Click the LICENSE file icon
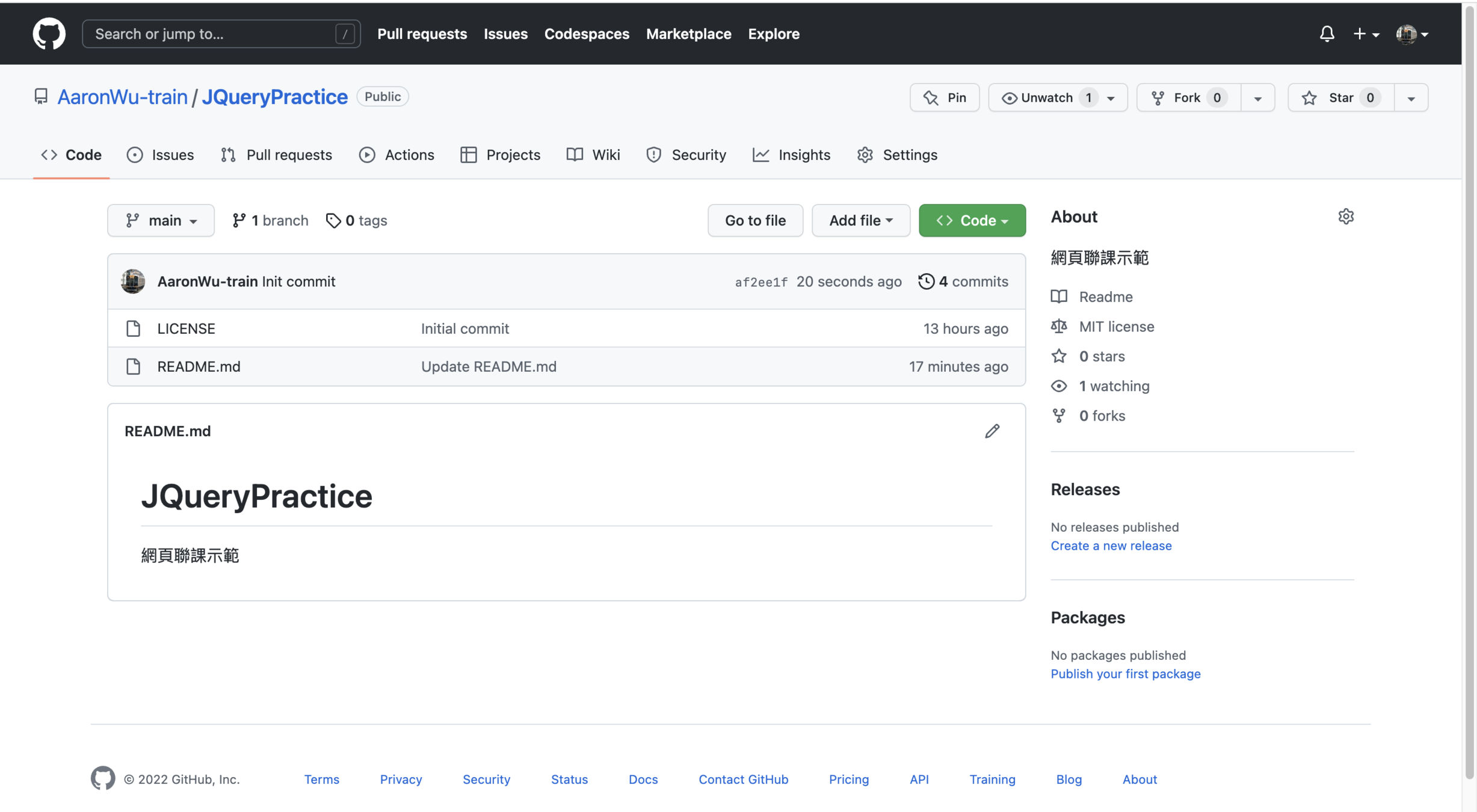The width and height of the screenshot is (1477, 812). coord(133,328)
